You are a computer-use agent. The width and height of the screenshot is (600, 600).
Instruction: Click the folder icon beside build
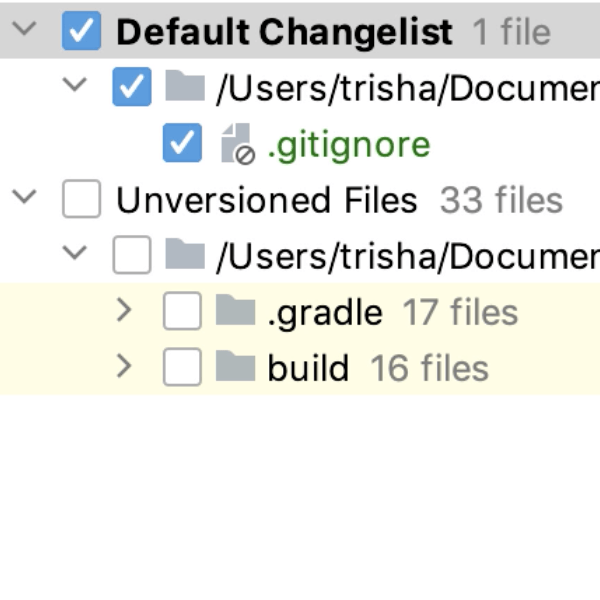coord(236,368)
